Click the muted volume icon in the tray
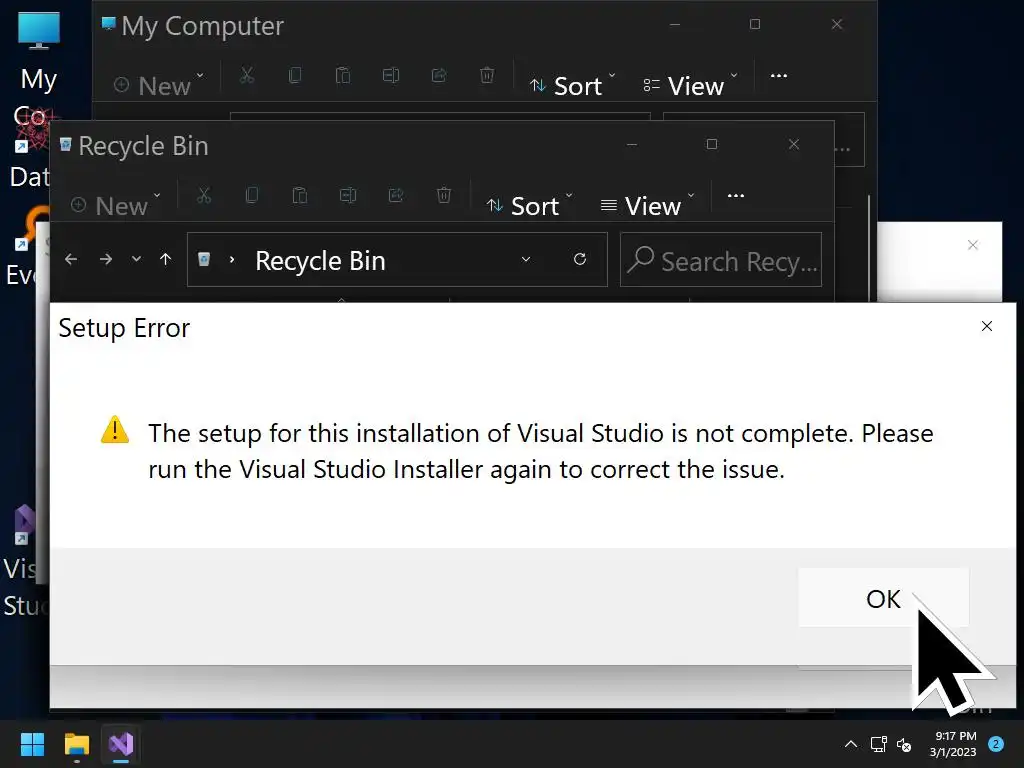Screen dimensions: 1024x768 tap(904, 744)
